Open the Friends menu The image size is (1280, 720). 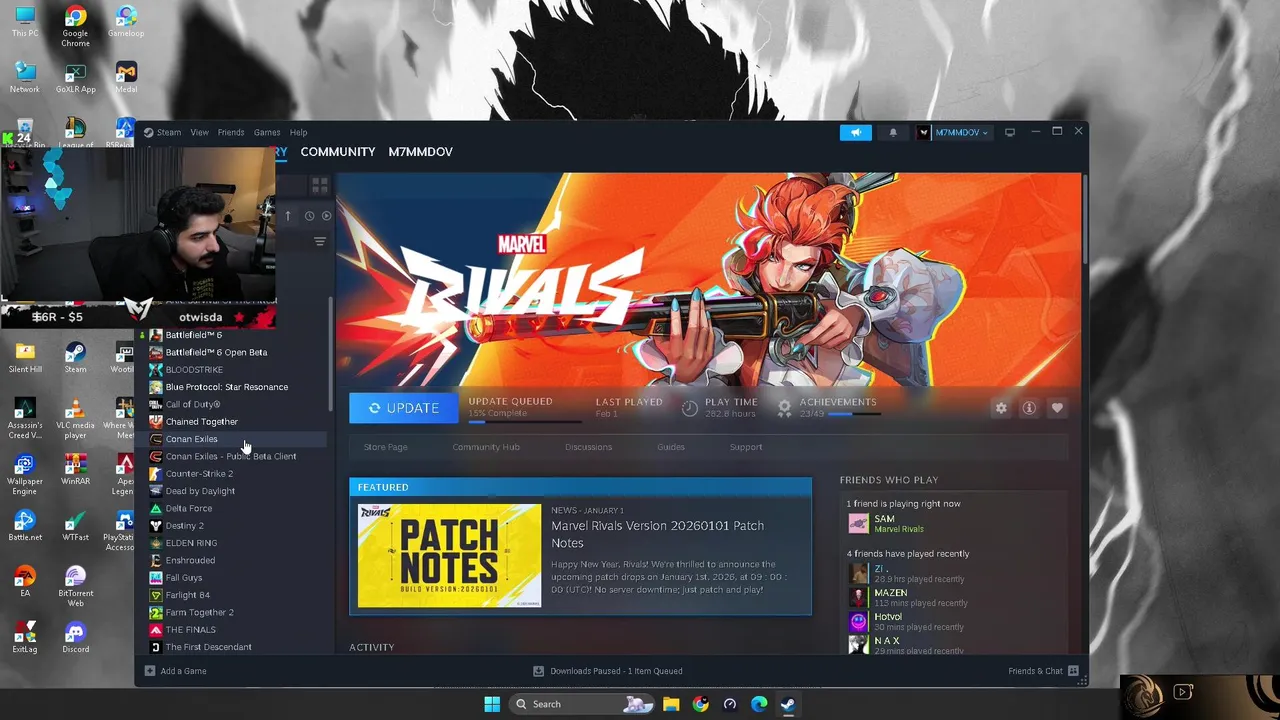[231, 132]
